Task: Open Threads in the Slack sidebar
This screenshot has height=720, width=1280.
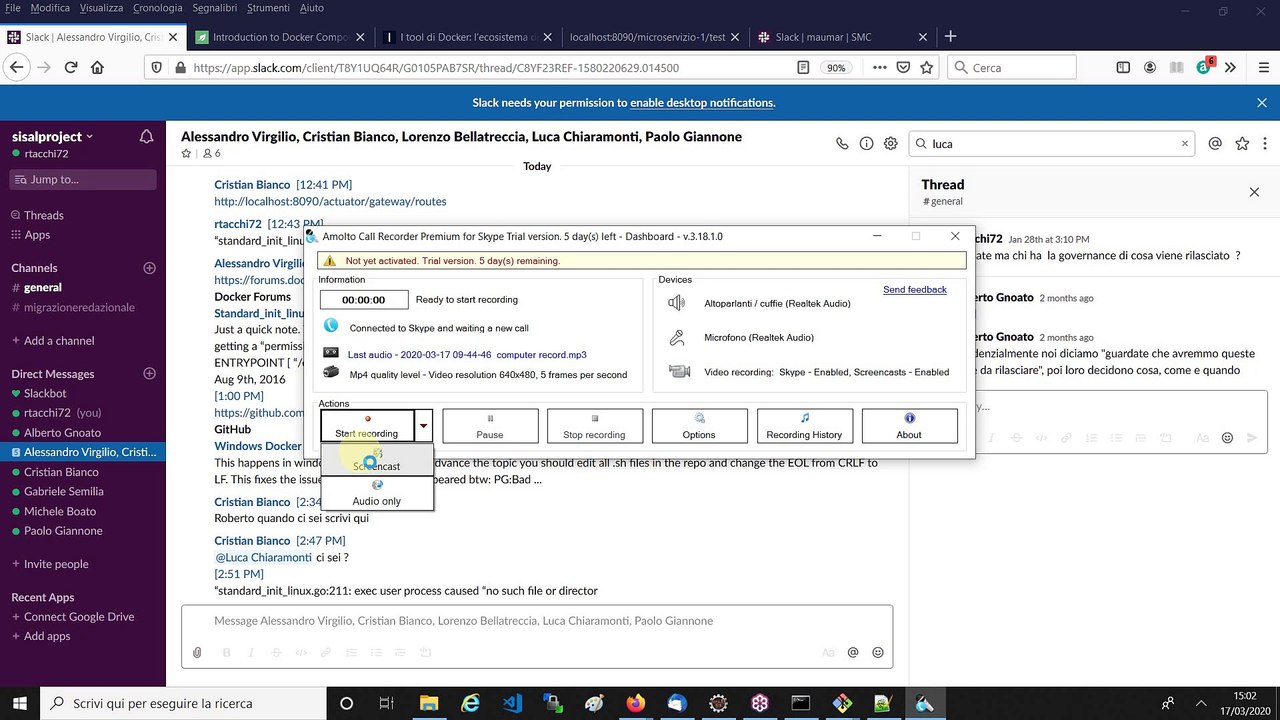Action: tap(44, 215)
